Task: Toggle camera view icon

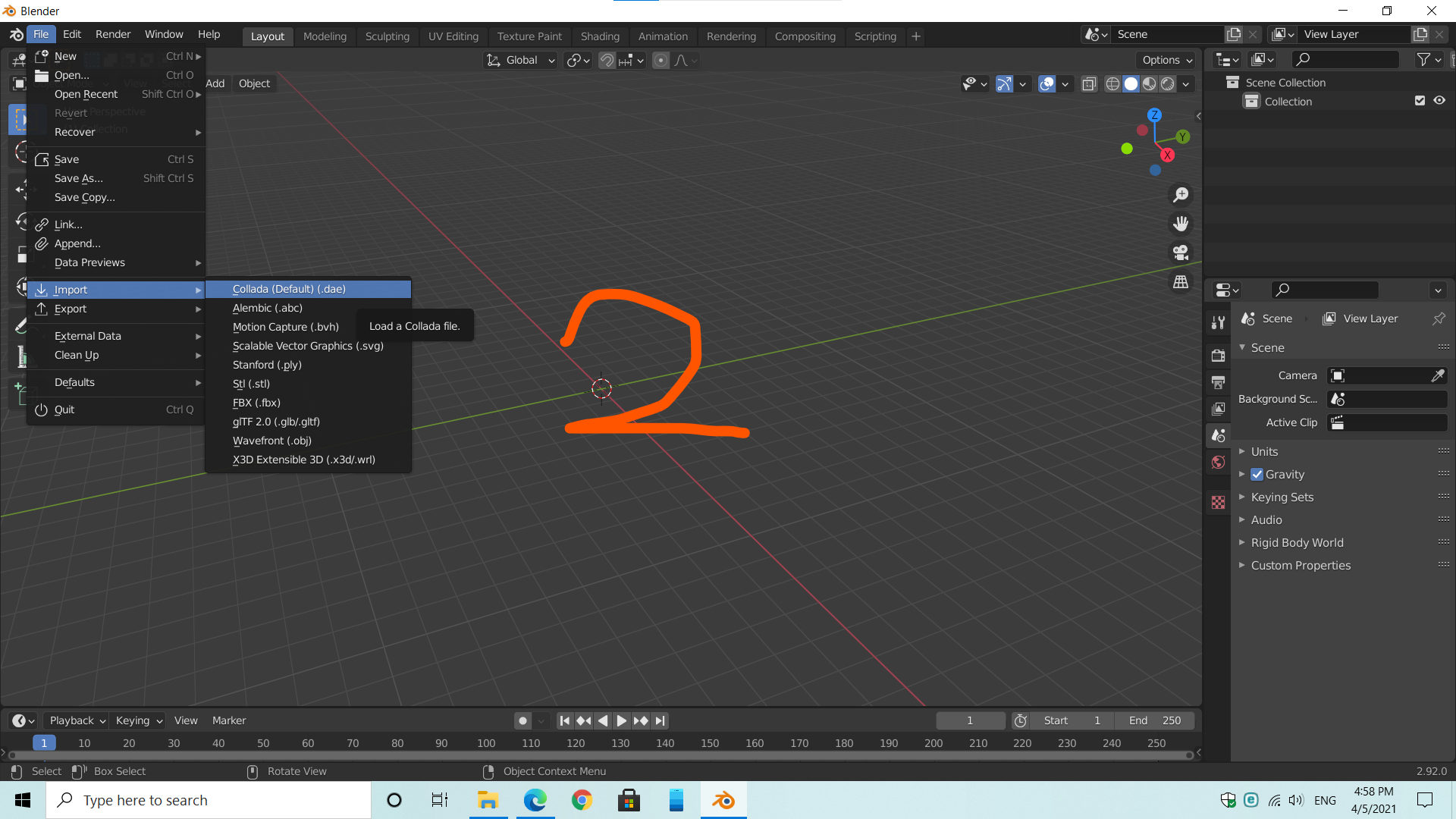Action: 1181,253
